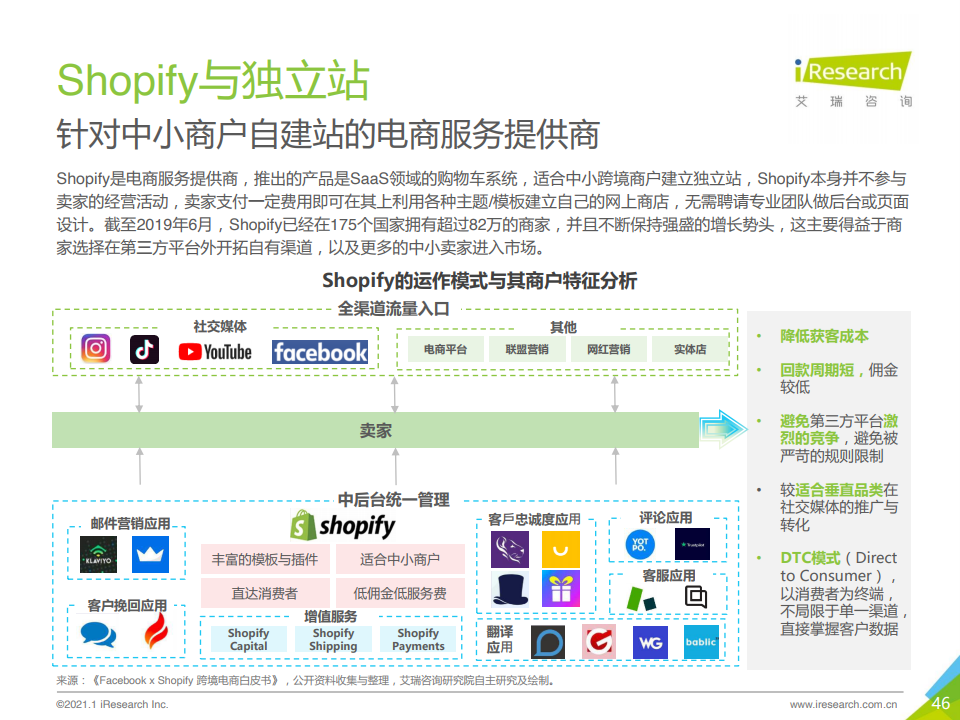Click the green Zendesk-style support icon
The height and width of the screenshot is (720, 960).
click(x=641, y=599)
